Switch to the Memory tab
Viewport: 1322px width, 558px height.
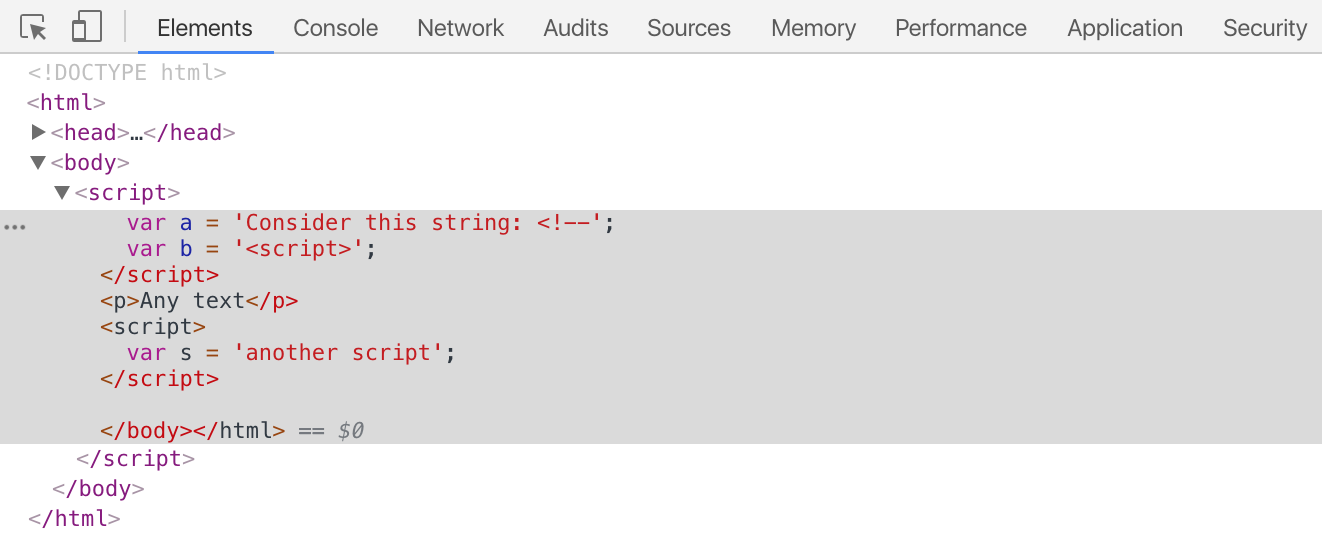[813, 28]
